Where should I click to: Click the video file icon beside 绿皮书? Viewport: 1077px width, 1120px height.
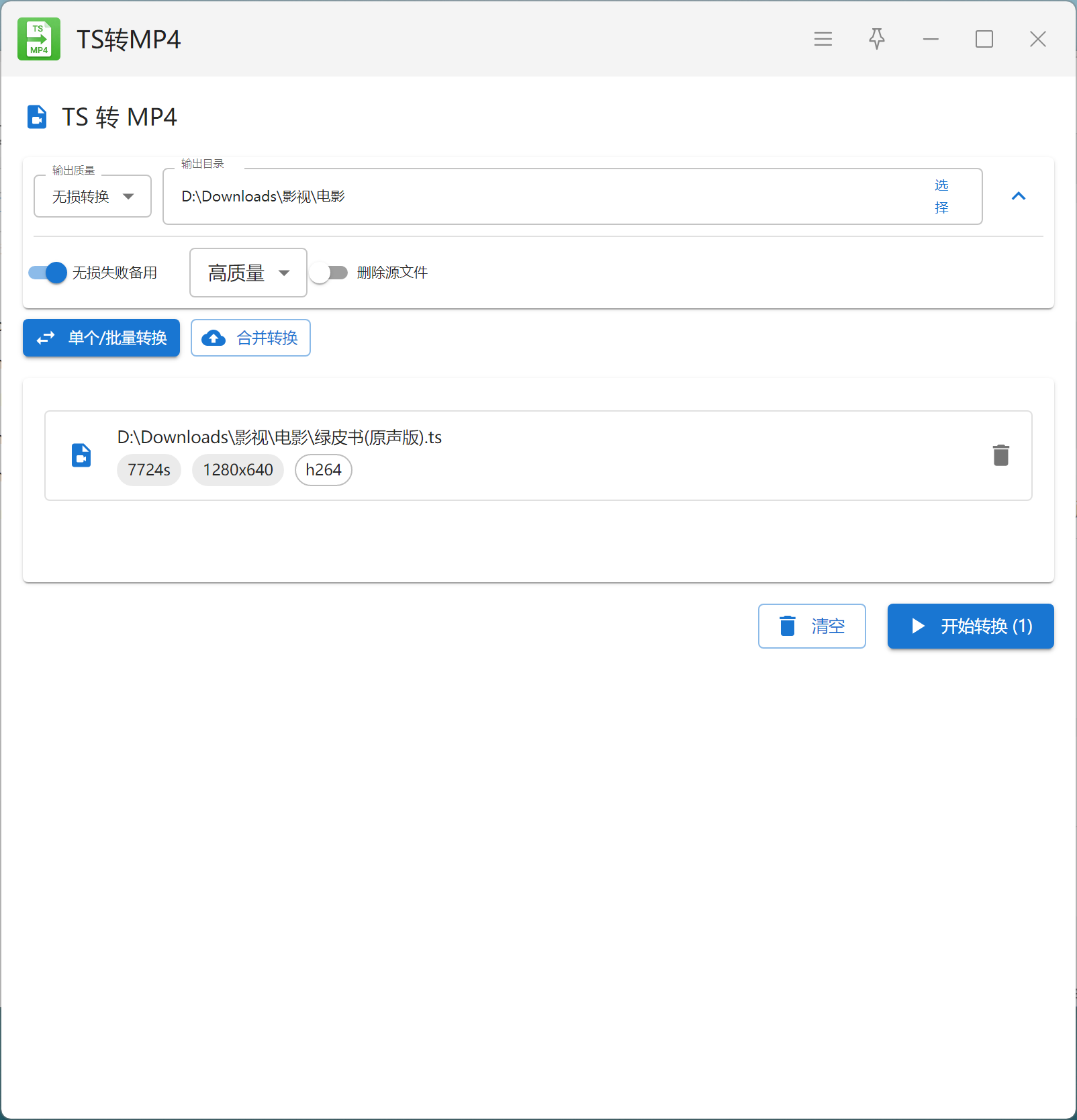click(81, 455)
